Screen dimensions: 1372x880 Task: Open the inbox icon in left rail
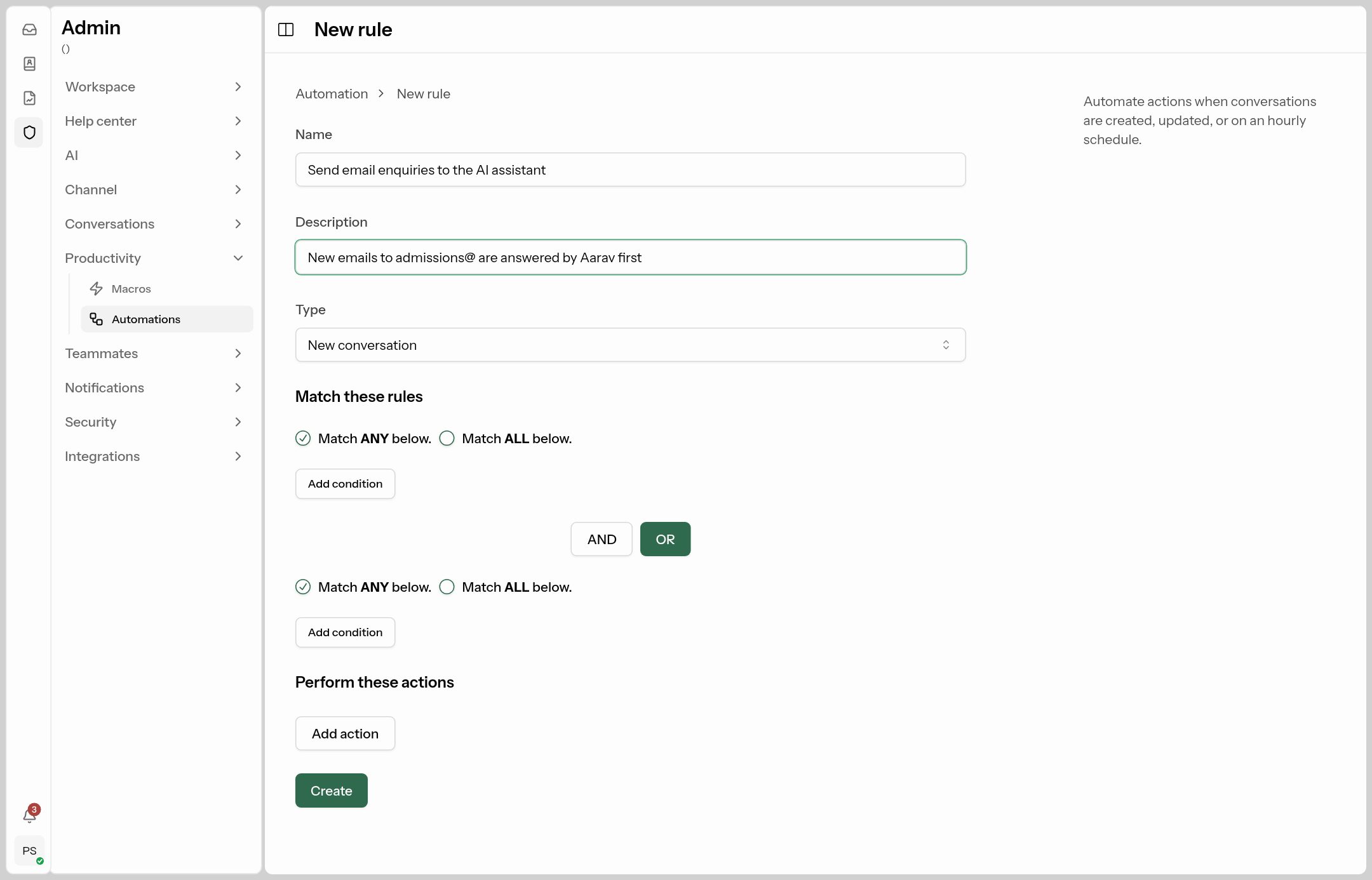pyautogui.click(x=29, y=29)
